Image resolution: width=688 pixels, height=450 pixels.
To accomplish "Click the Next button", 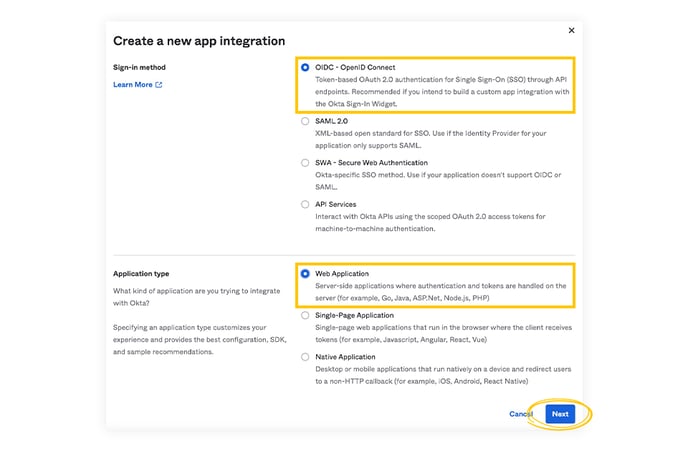I will (560, 414).
